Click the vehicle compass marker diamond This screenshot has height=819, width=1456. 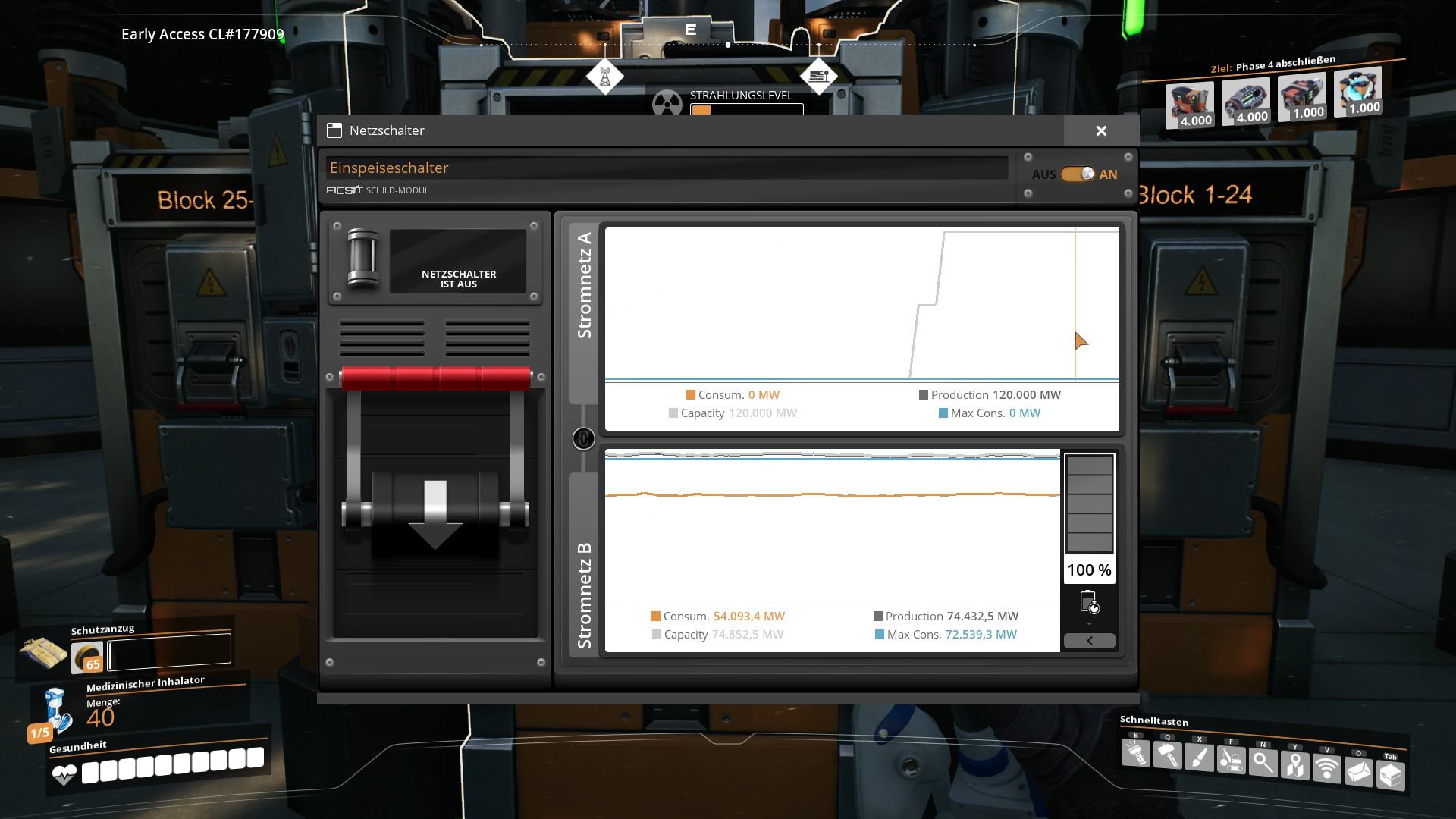[x=819, y=77]
